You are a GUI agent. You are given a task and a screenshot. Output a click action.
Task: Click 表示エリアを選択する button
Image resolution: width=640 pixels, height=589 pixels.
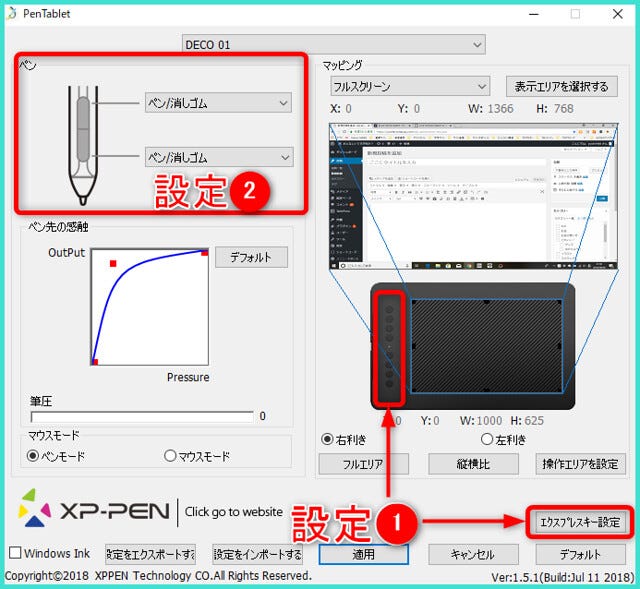tap(562, 87)
